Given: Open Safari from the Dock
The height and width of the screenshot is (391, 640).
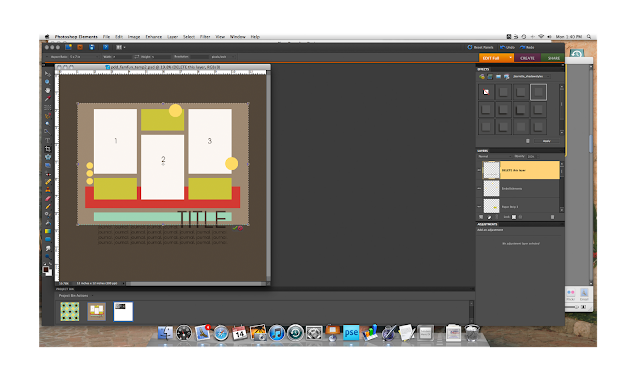Looking at the screenshot, I should pyautogui.click(x=221, y=333).
